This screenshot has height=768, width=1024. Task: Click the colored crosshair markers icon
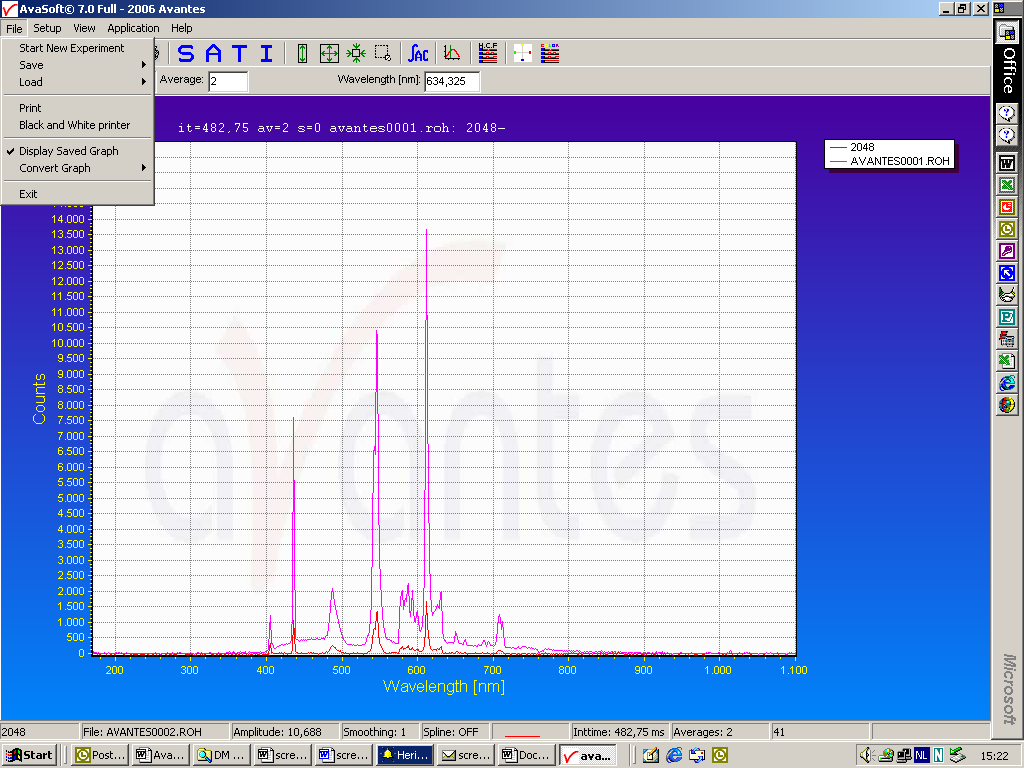(x=522, y=54)
